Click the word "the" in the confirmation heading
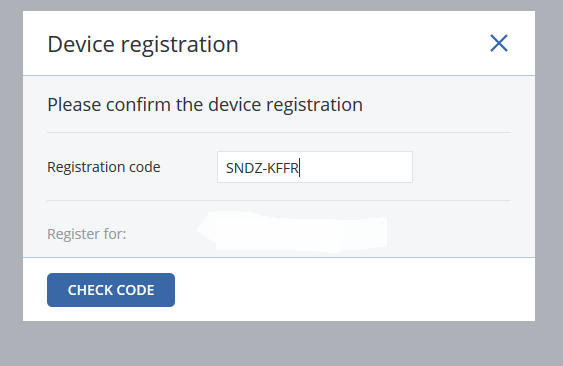 tap(190, 105)
